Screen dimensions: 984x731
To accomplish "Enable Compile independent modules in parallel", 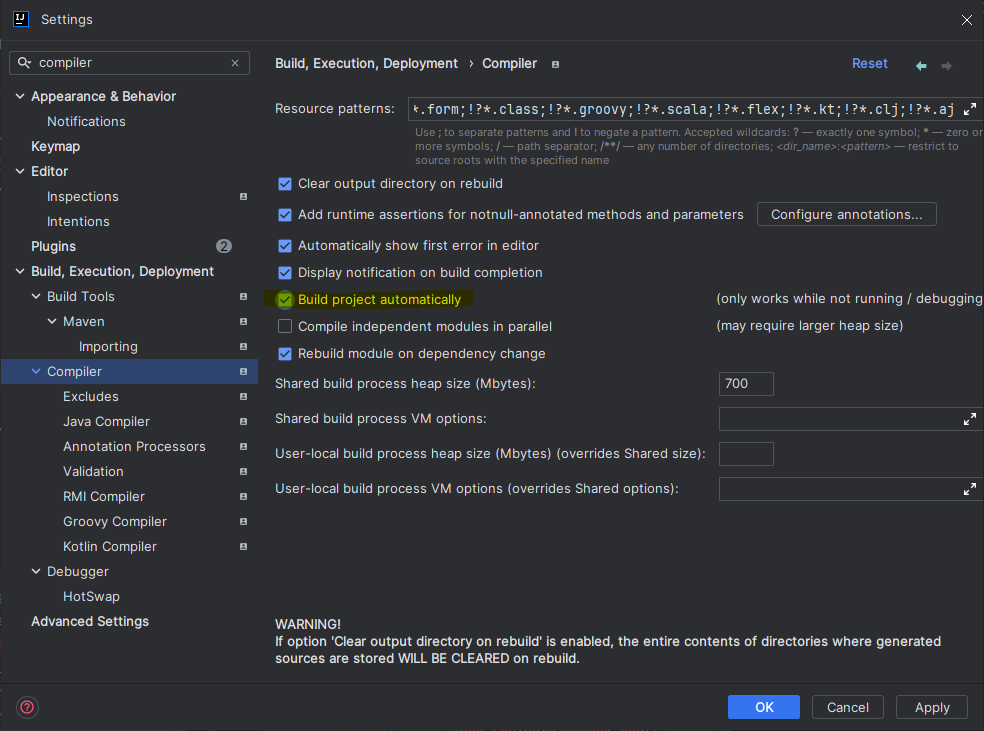I will pos(285,326).
